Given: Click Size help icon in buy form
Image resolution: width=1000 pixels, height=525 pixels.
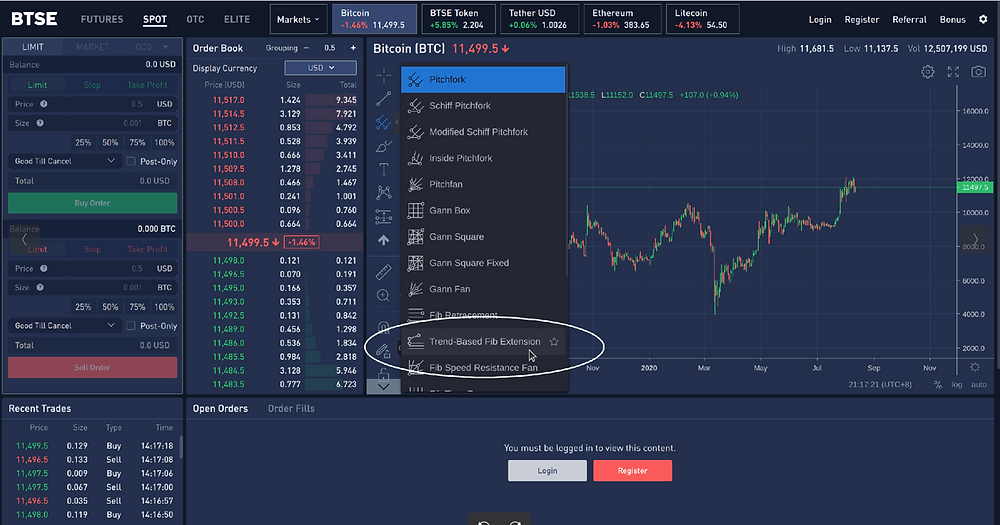Looking at the screenshot, I should tap(40, 123).
